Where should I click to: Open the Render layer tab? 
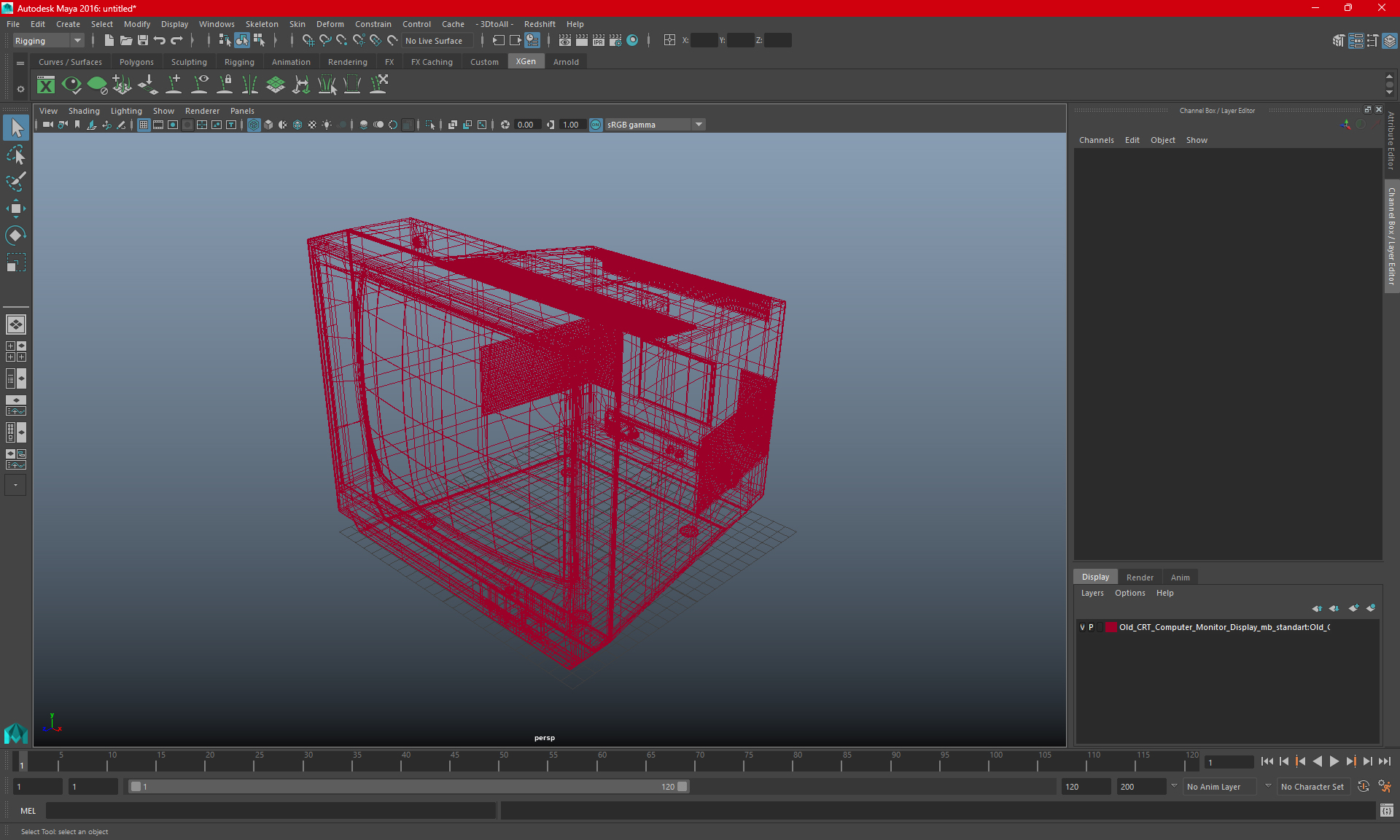(1140, 577)
